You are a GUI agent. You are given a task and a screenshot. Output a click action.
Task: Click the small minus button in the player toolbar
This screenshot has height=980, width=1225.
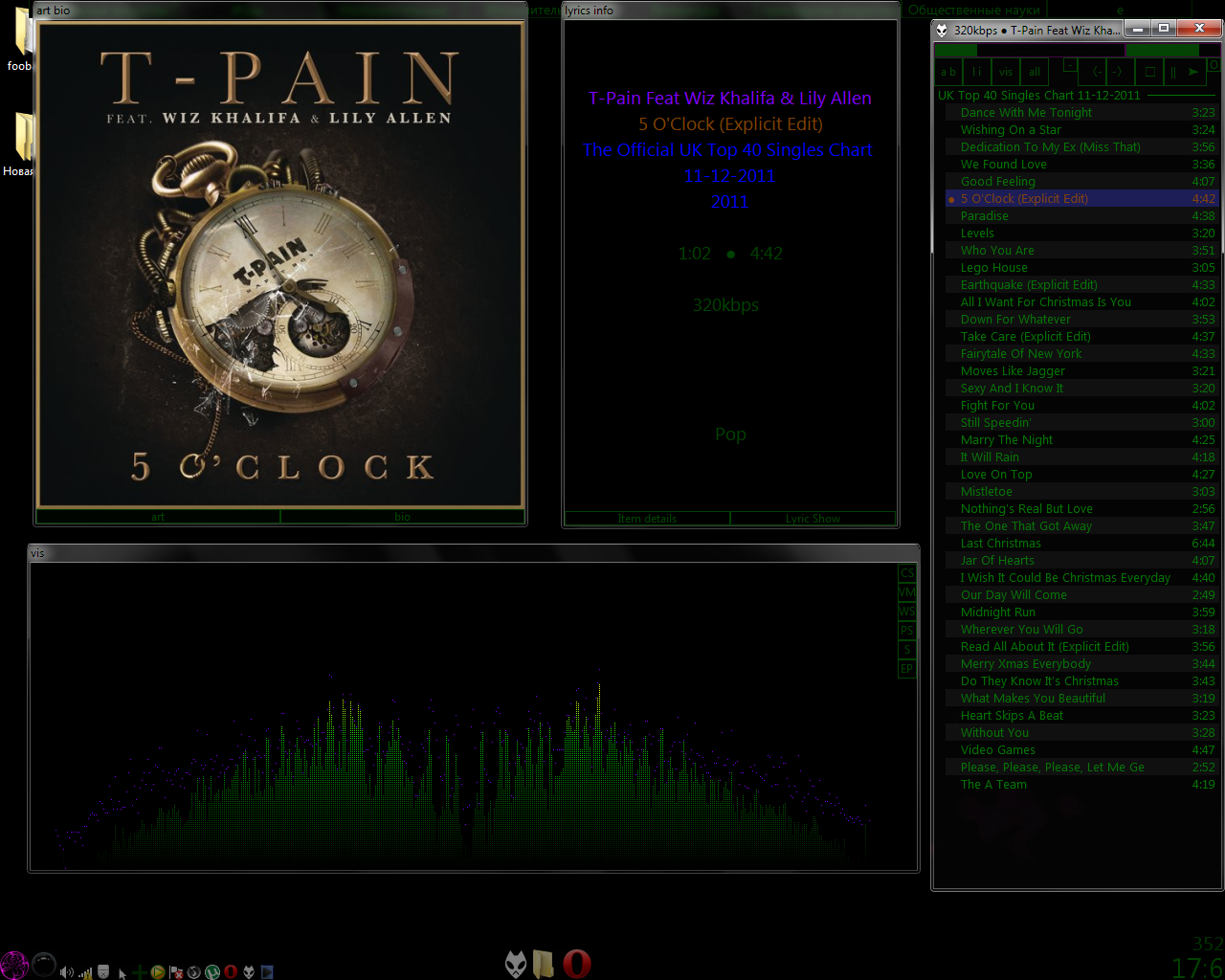click(x=1070, y=65)
